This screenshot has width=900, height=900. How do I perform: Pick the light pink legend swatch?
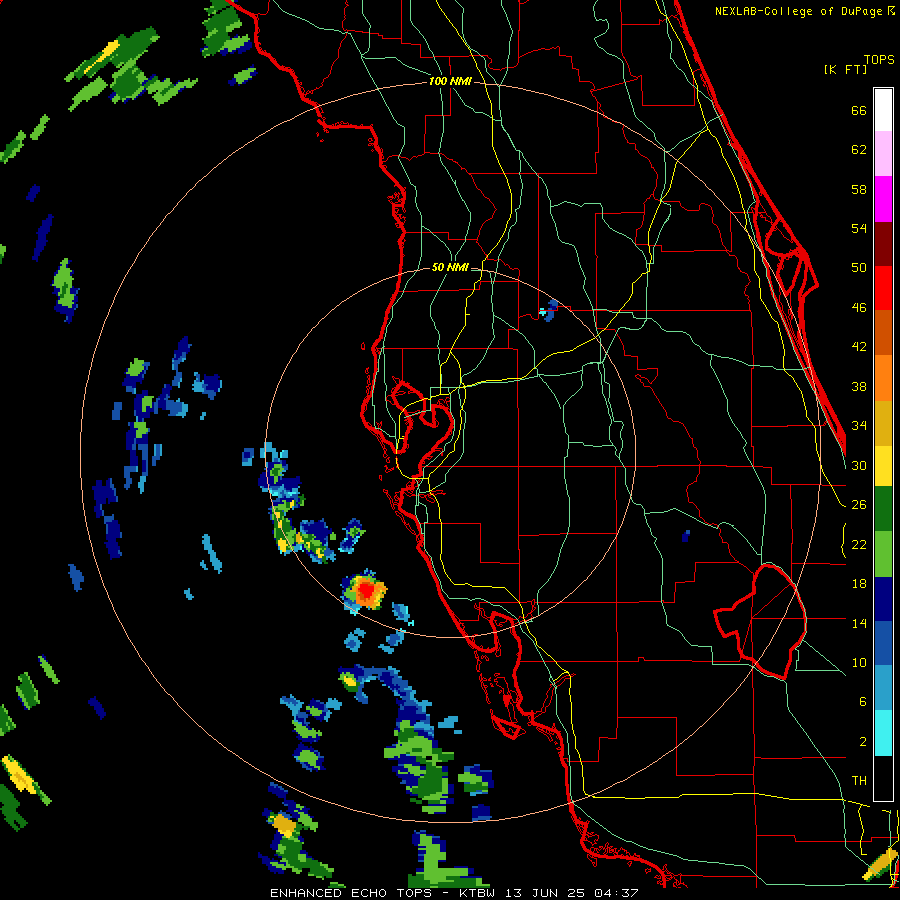[x=883, y=153]
